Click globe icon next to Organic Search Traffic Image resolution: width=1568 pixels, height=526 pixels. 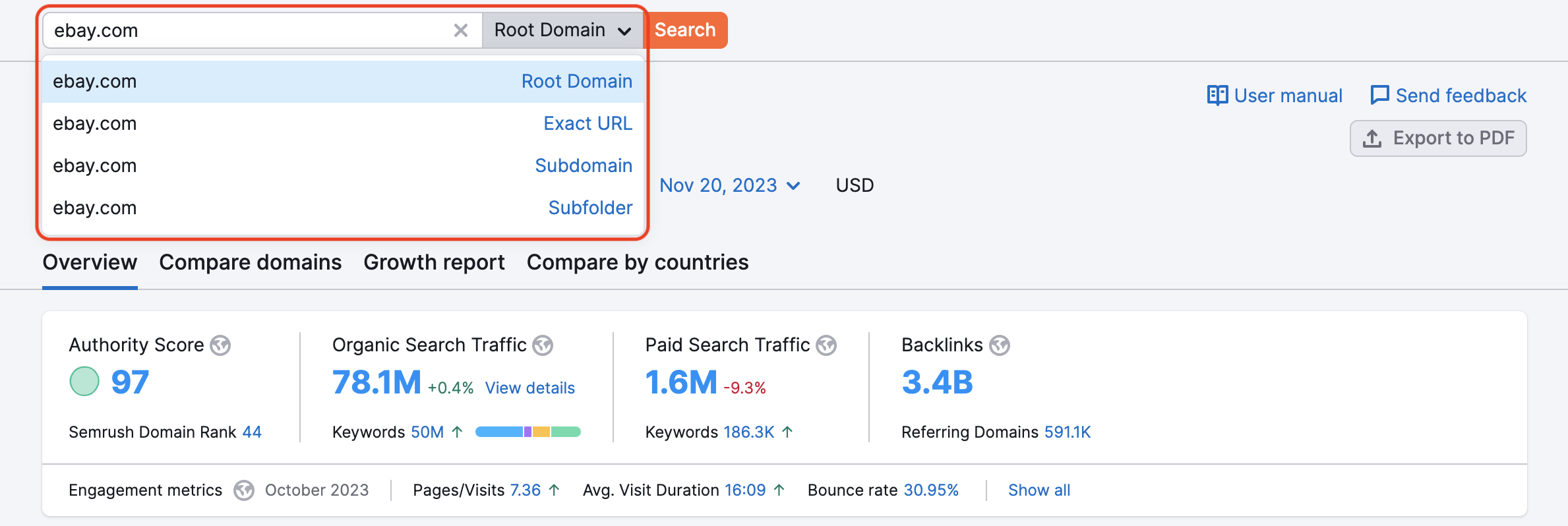[543, 345]
